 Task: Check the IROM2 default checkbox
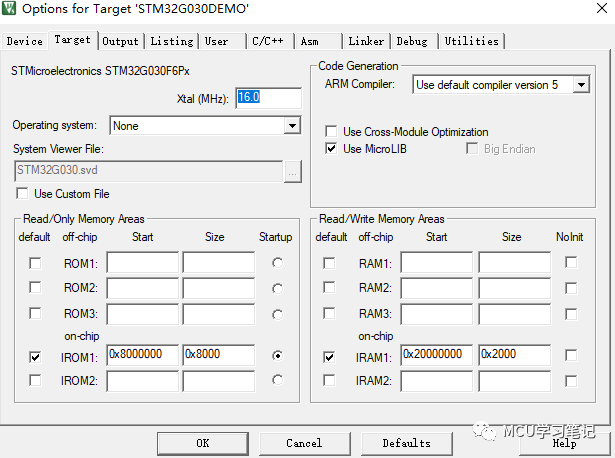pos(35,380)
